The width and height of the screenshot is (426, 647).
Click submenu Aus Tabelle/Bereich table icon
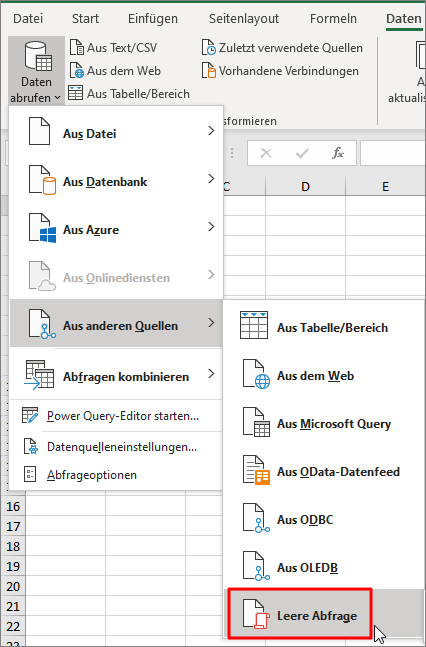pos(254,326)
